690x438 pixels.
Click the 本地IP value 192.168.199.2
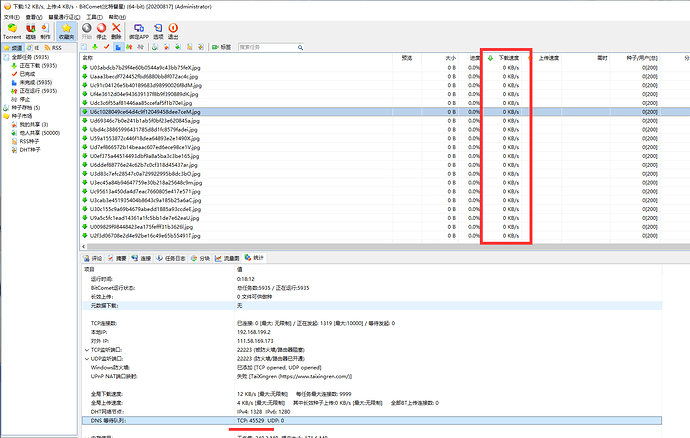(254, 332)
